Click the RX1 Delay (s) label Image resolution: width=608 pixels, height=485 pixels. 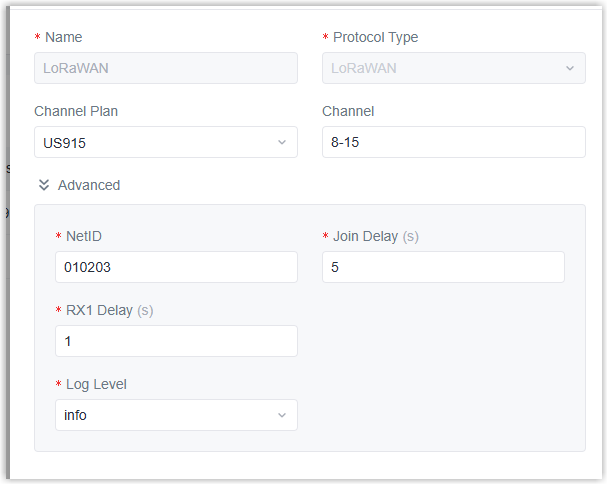point(110,310)
